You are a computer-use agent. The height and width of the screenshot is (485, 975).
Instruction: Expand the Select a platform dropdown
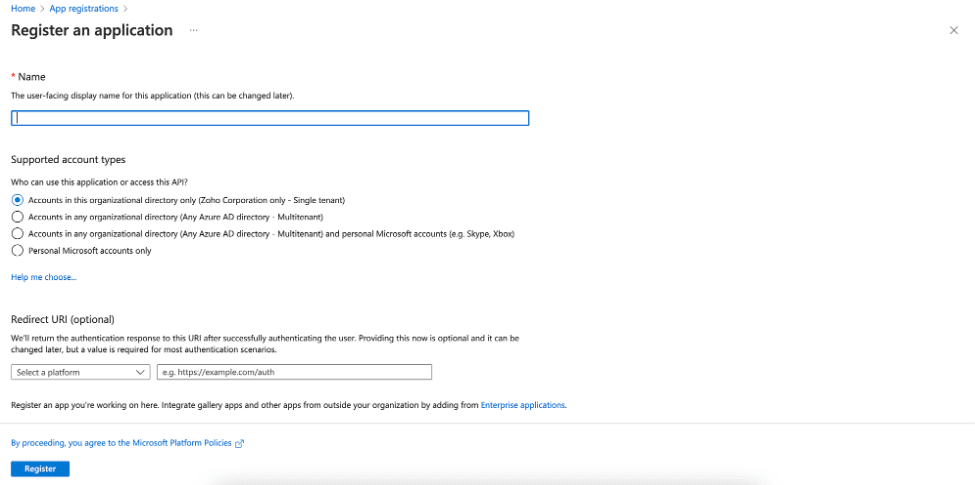coord(81,372)
